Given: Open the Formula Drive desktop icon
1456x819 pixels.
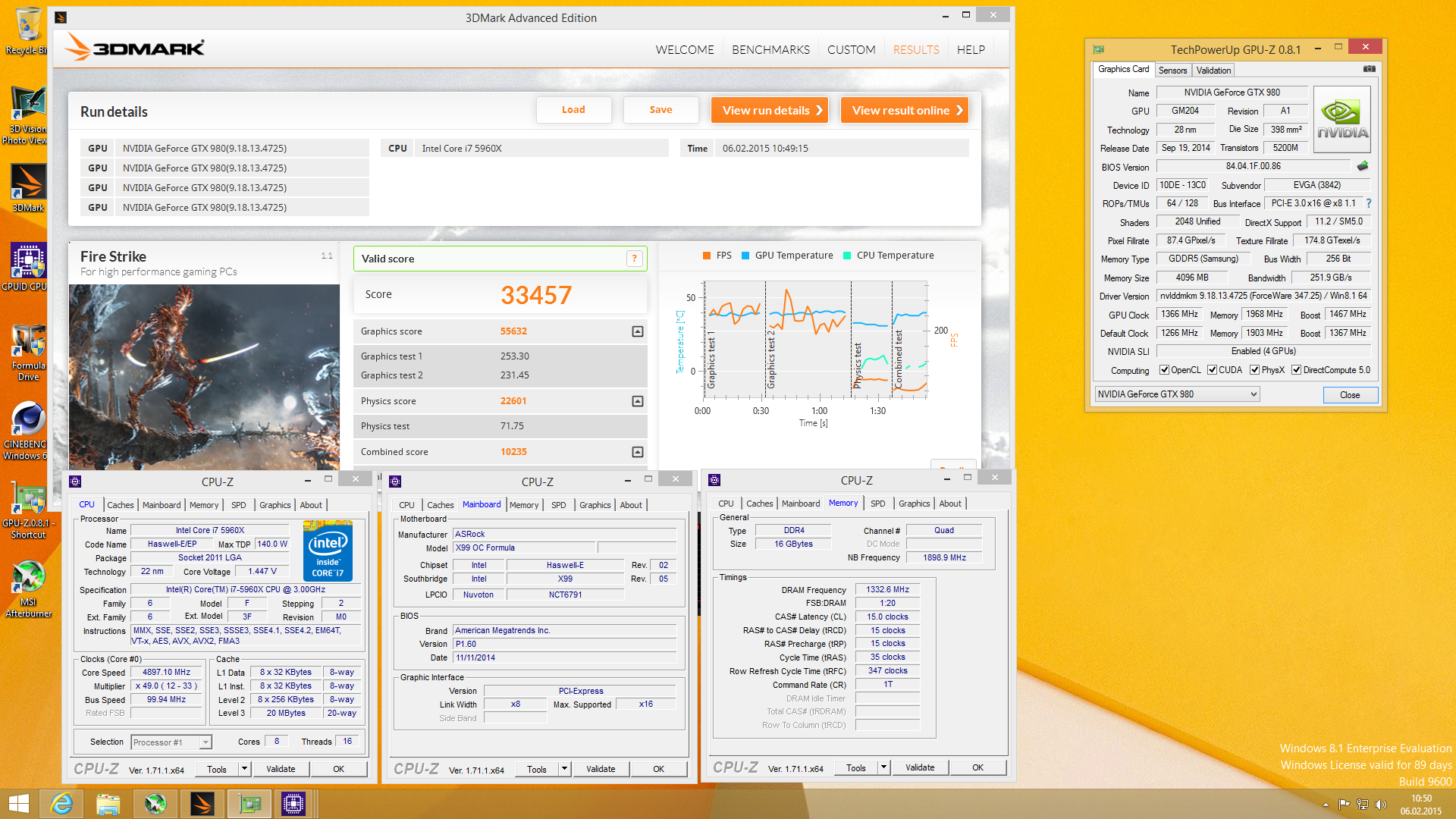Looking at the screenshot, I should [28, 353].
